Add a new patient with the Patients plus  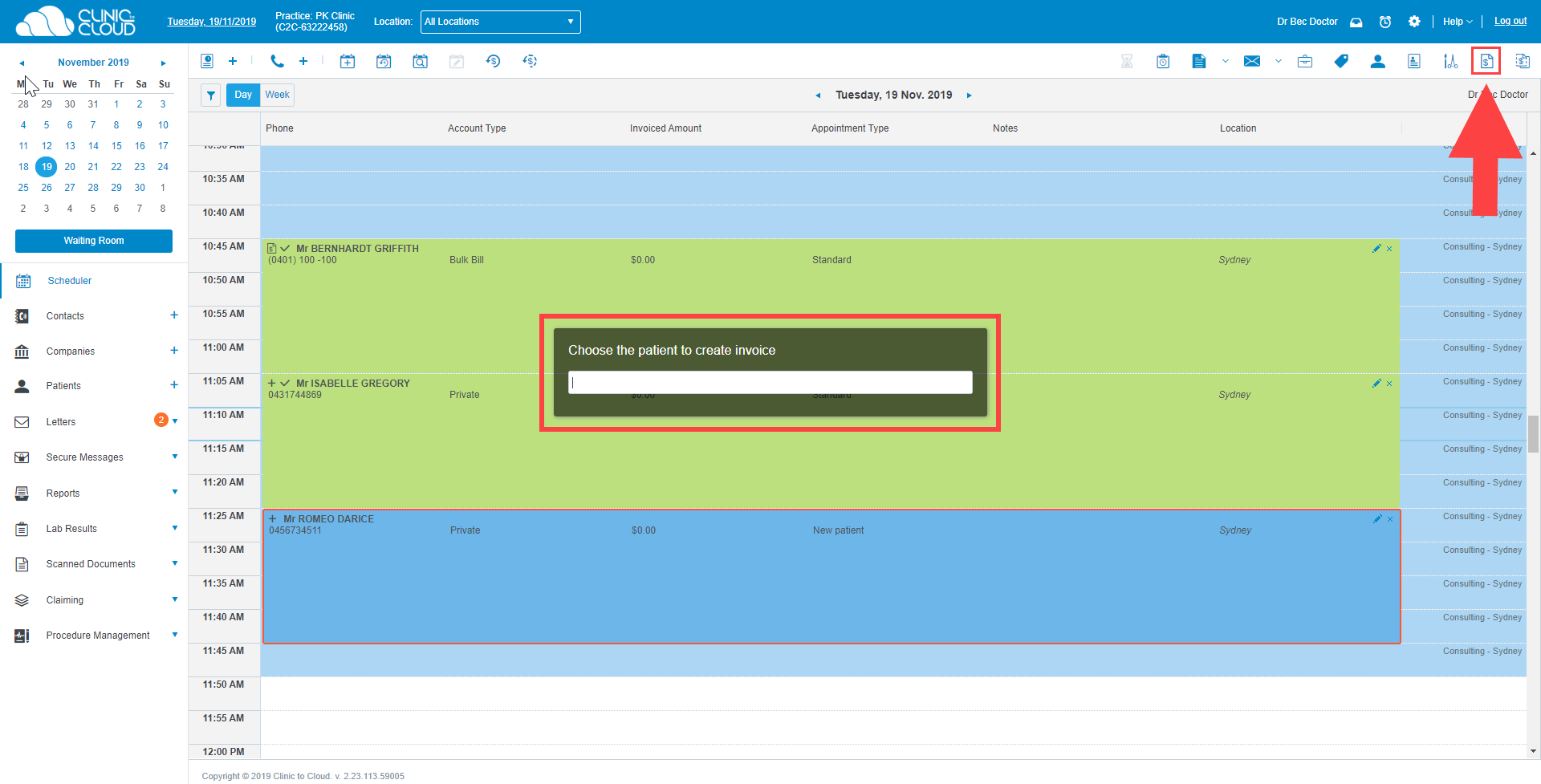174,385
